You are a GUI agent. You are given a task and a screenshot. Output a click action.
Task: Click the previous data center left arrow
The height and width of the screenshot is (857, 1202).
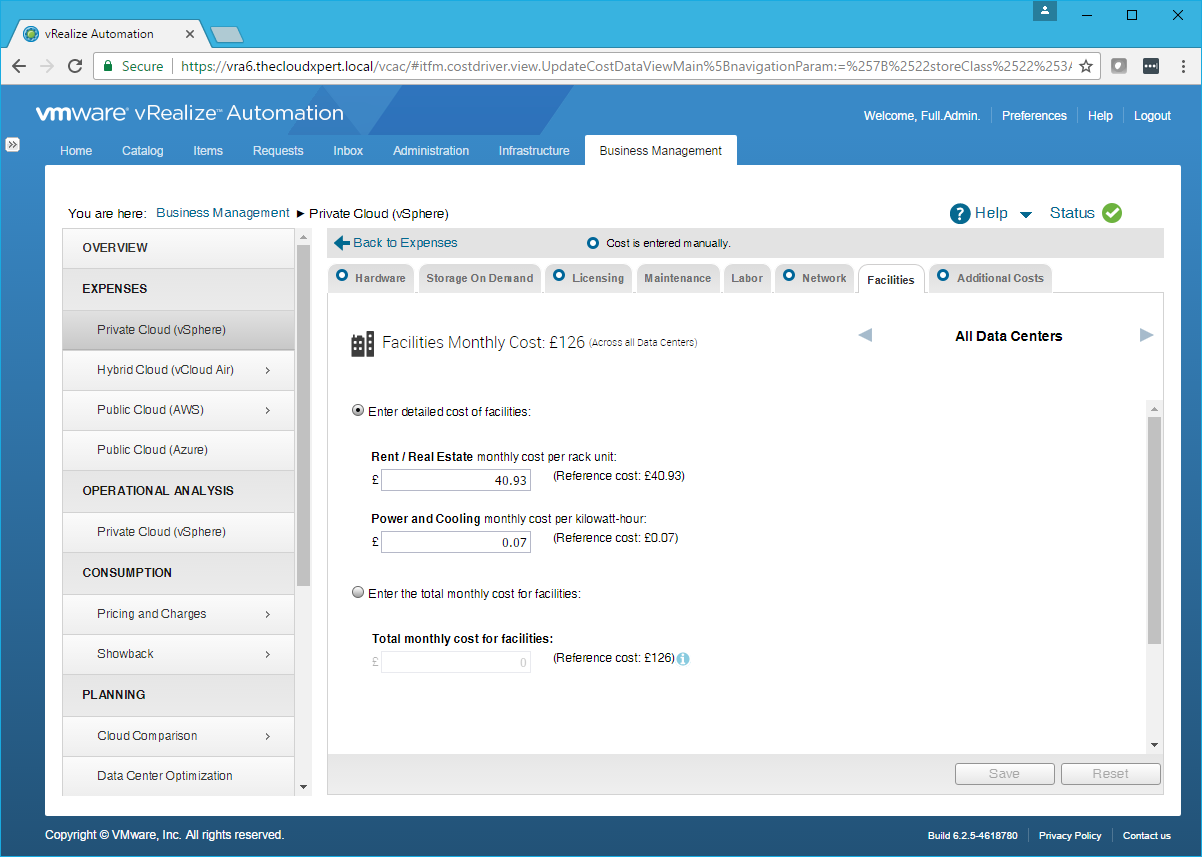click(x=865, y=335)
